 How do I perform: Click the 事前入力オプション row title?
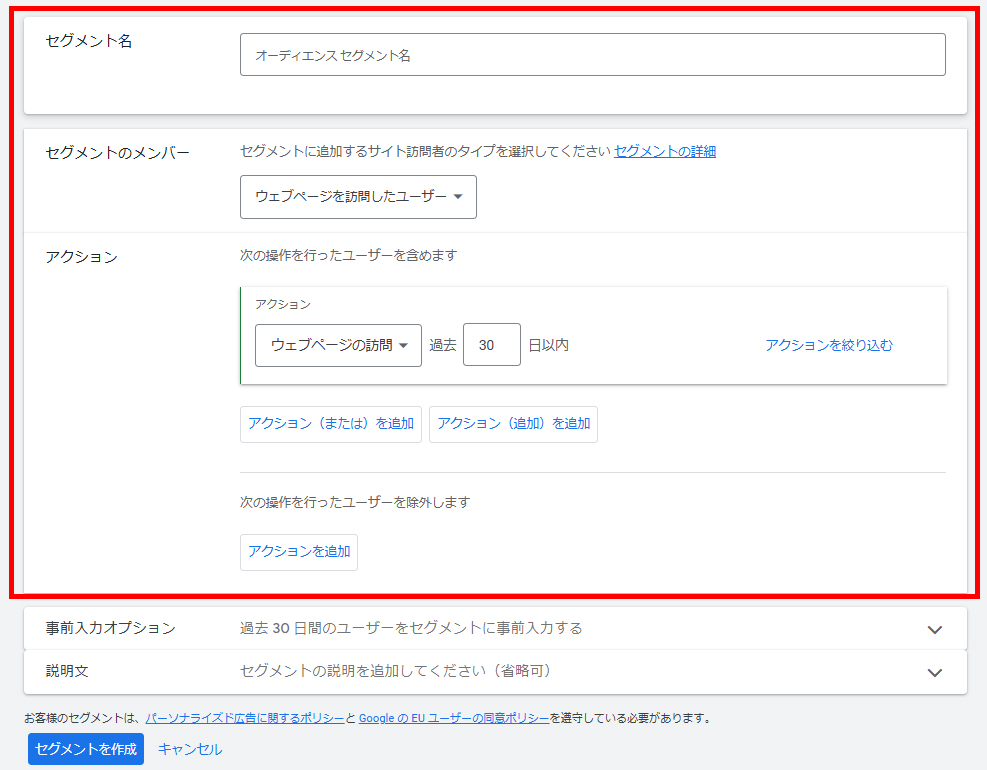coord(111,628)
